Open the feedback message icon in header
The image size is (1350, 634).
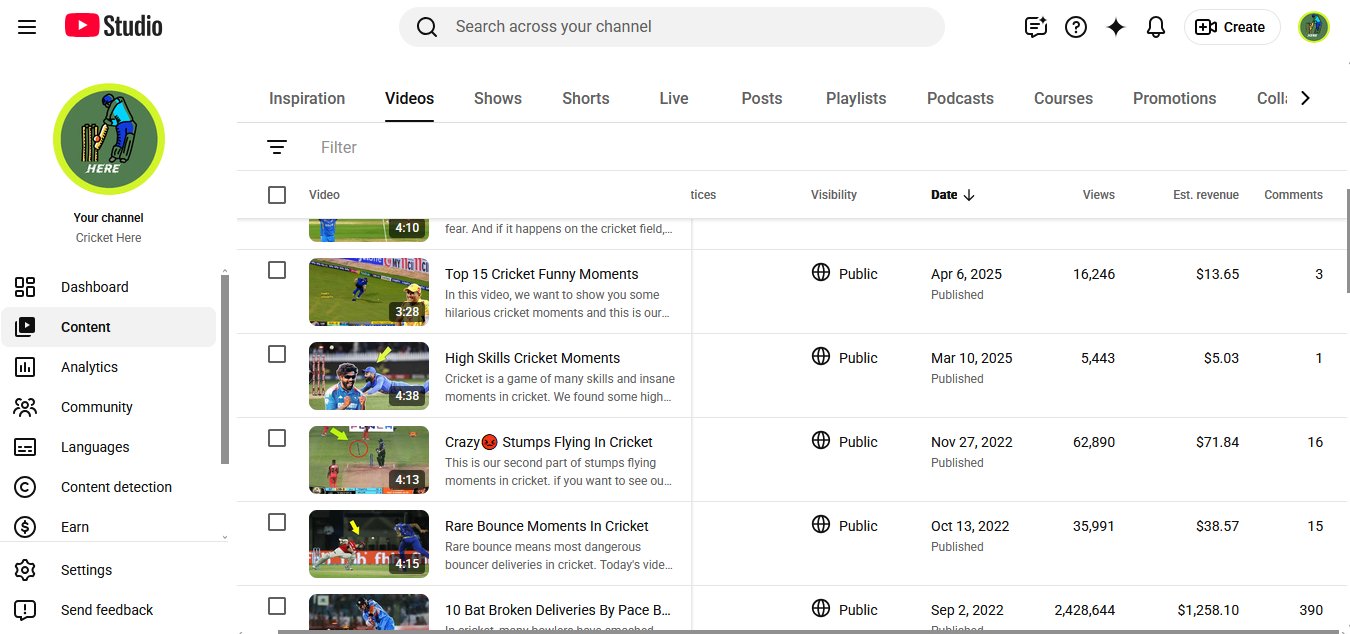tap(1036, 27)
